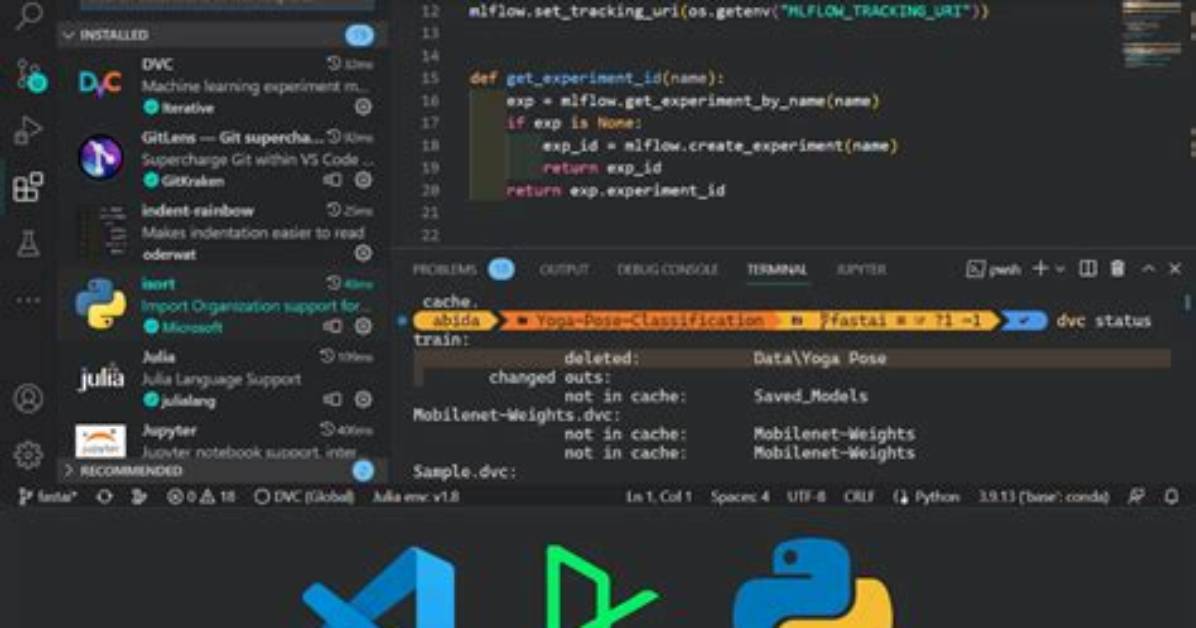1196x628 pixels.
Task: Change the UTF-8 file encoding
Action: click(x=806, y=497)
